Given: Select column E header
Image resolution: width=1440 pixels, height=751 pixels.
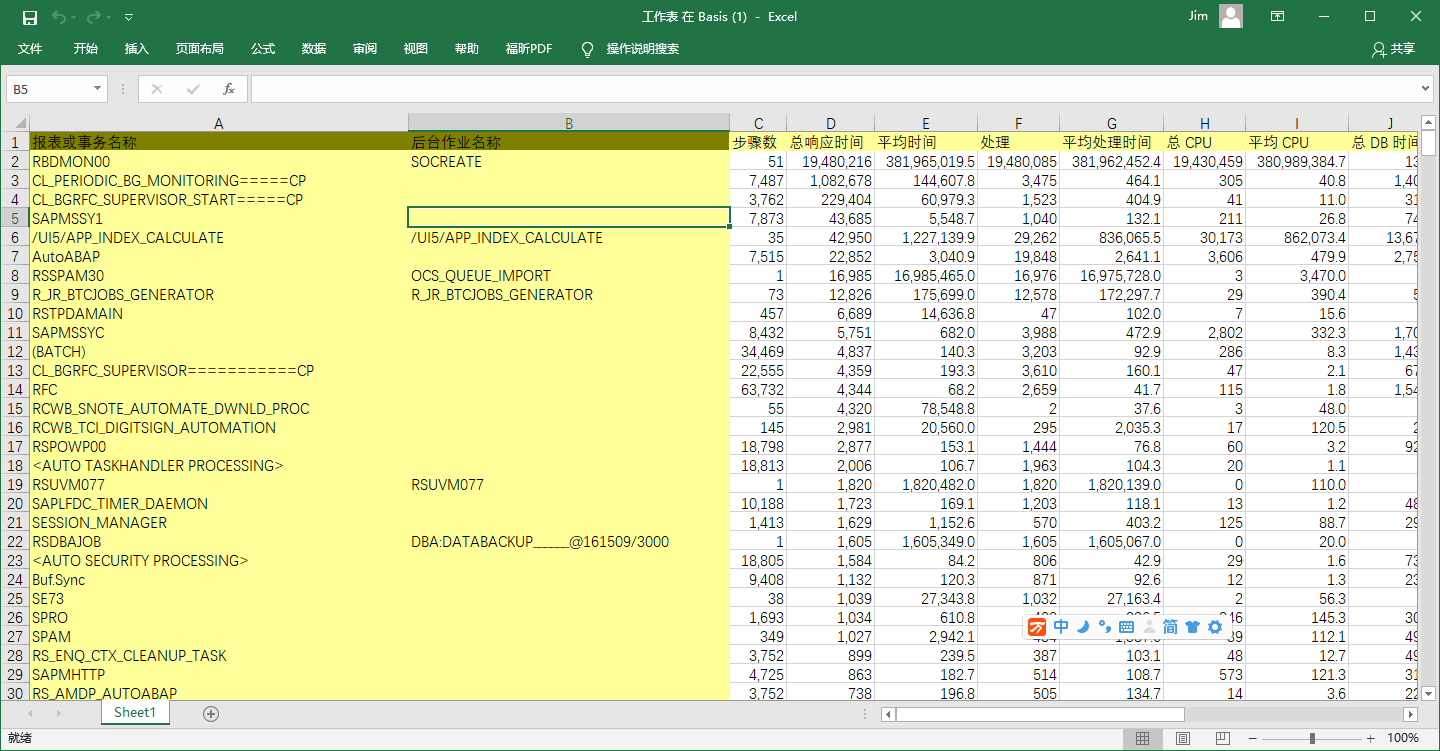Looking at the screenshot, I should pyautogui.click(x=926, y=123).
